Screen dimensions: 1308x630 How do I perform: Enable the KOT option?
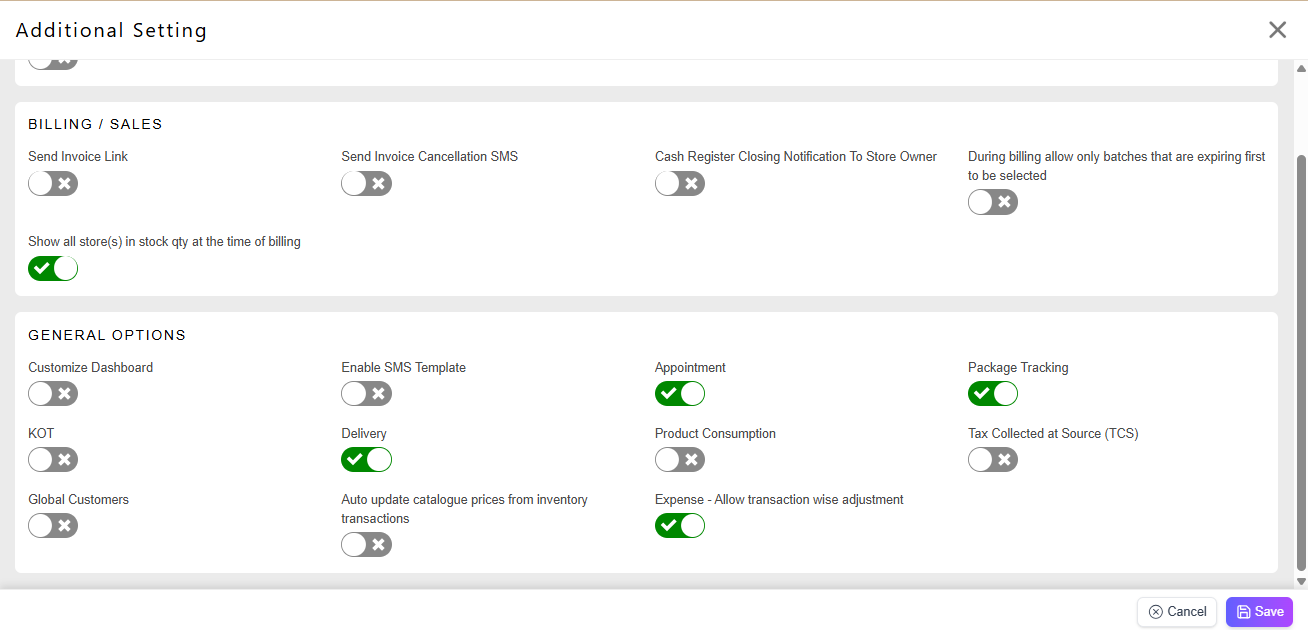point(53,460)
